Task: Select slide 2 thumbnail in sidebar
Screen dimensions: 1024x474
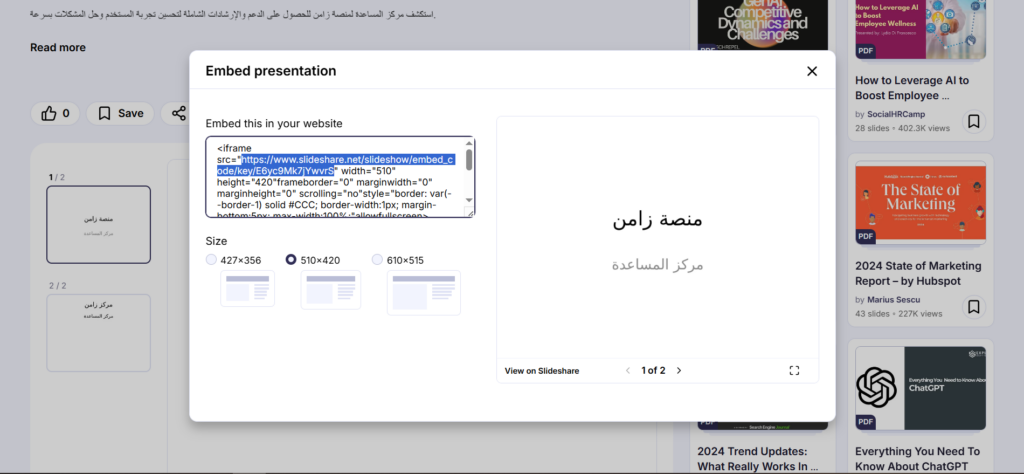Action: click(99, 333)
